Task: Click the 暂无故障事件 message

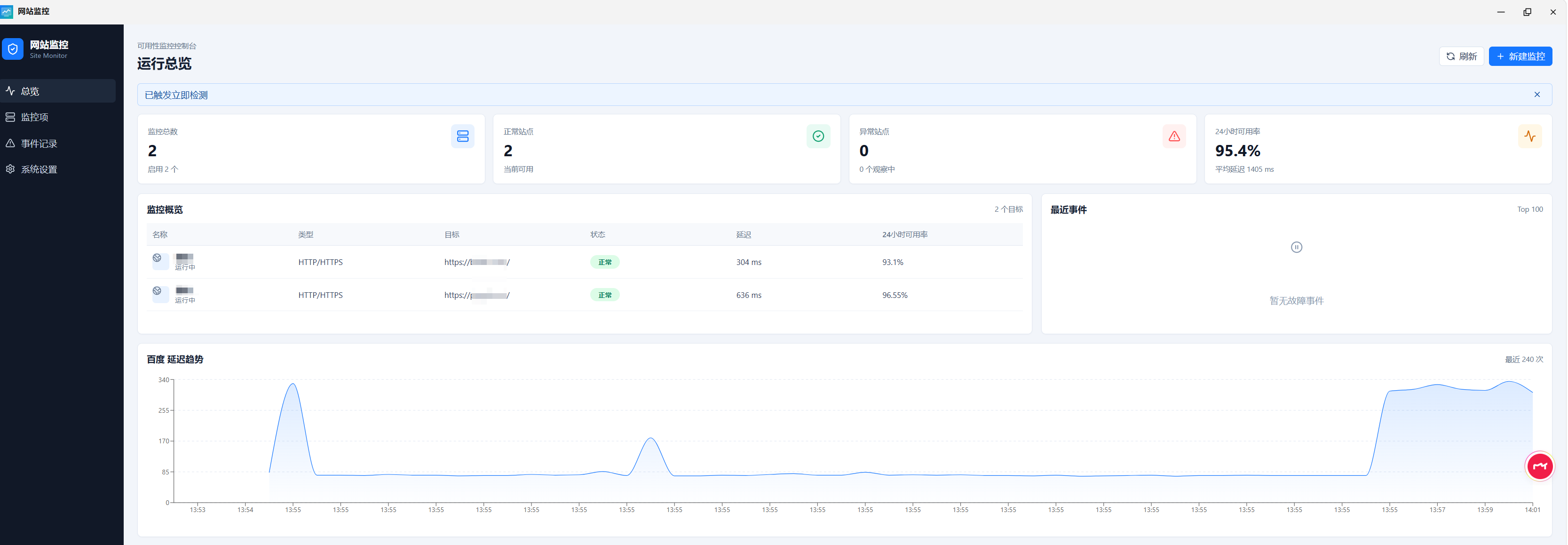Action: coord(1297,301)
